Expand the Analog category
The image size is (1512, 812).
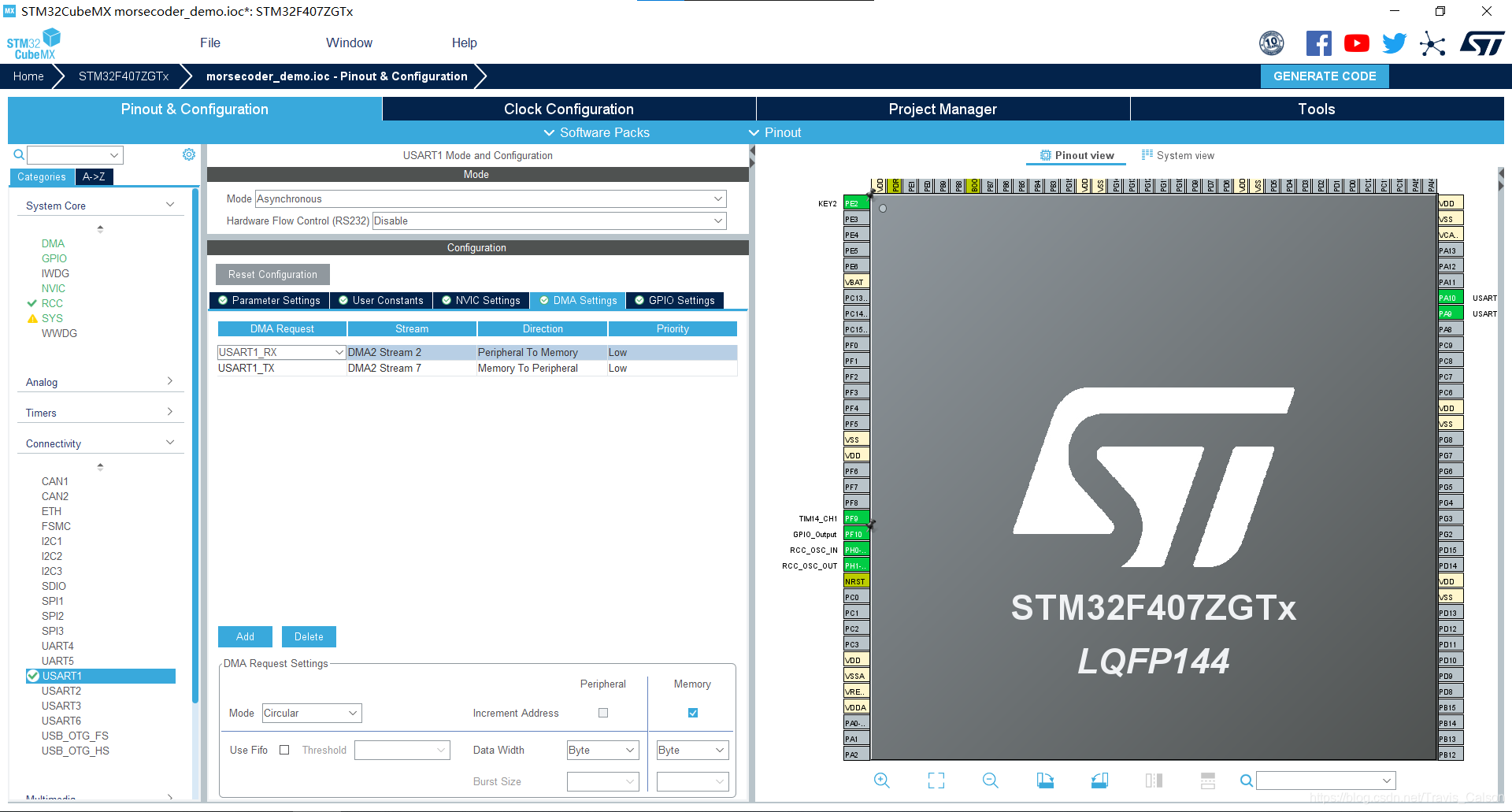click(x=170, y=381)
